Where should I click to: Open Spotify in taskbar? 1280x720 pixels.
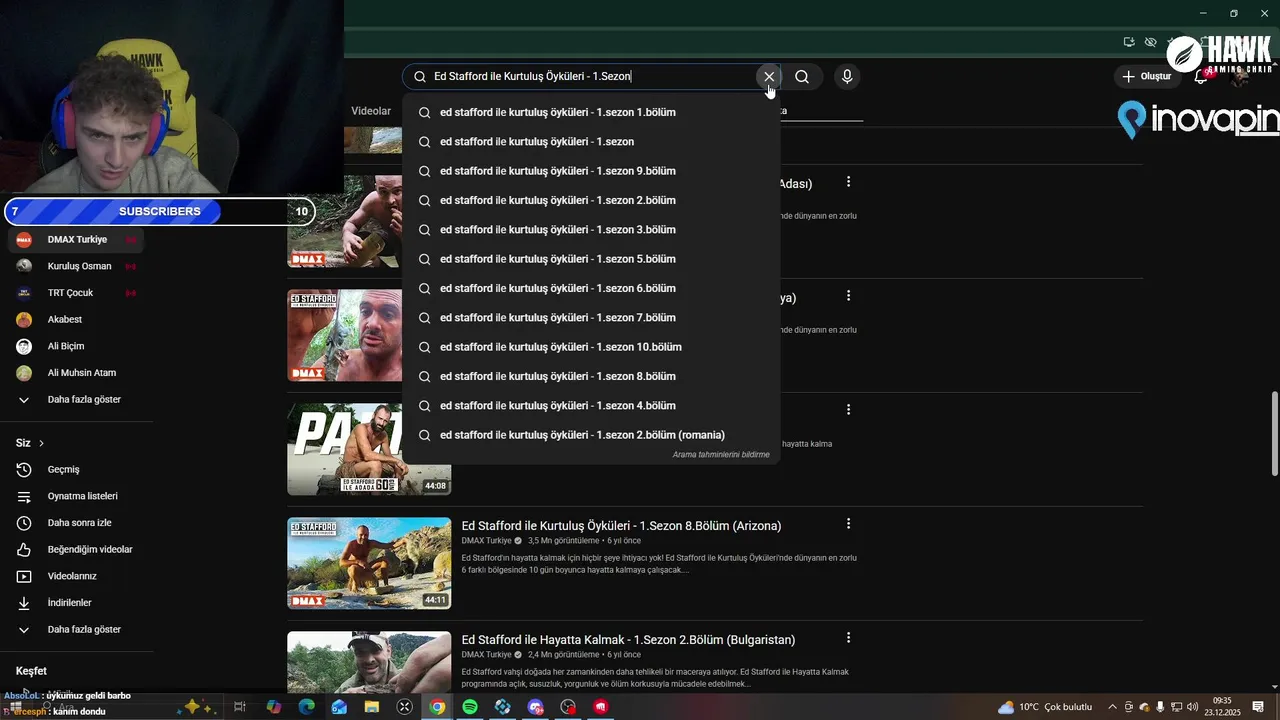(x=470, y=707)
